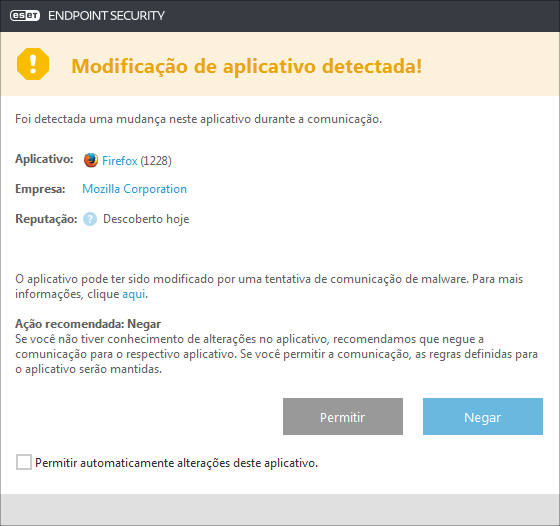Click the yellow warning exclamation icon

(33, 64)
